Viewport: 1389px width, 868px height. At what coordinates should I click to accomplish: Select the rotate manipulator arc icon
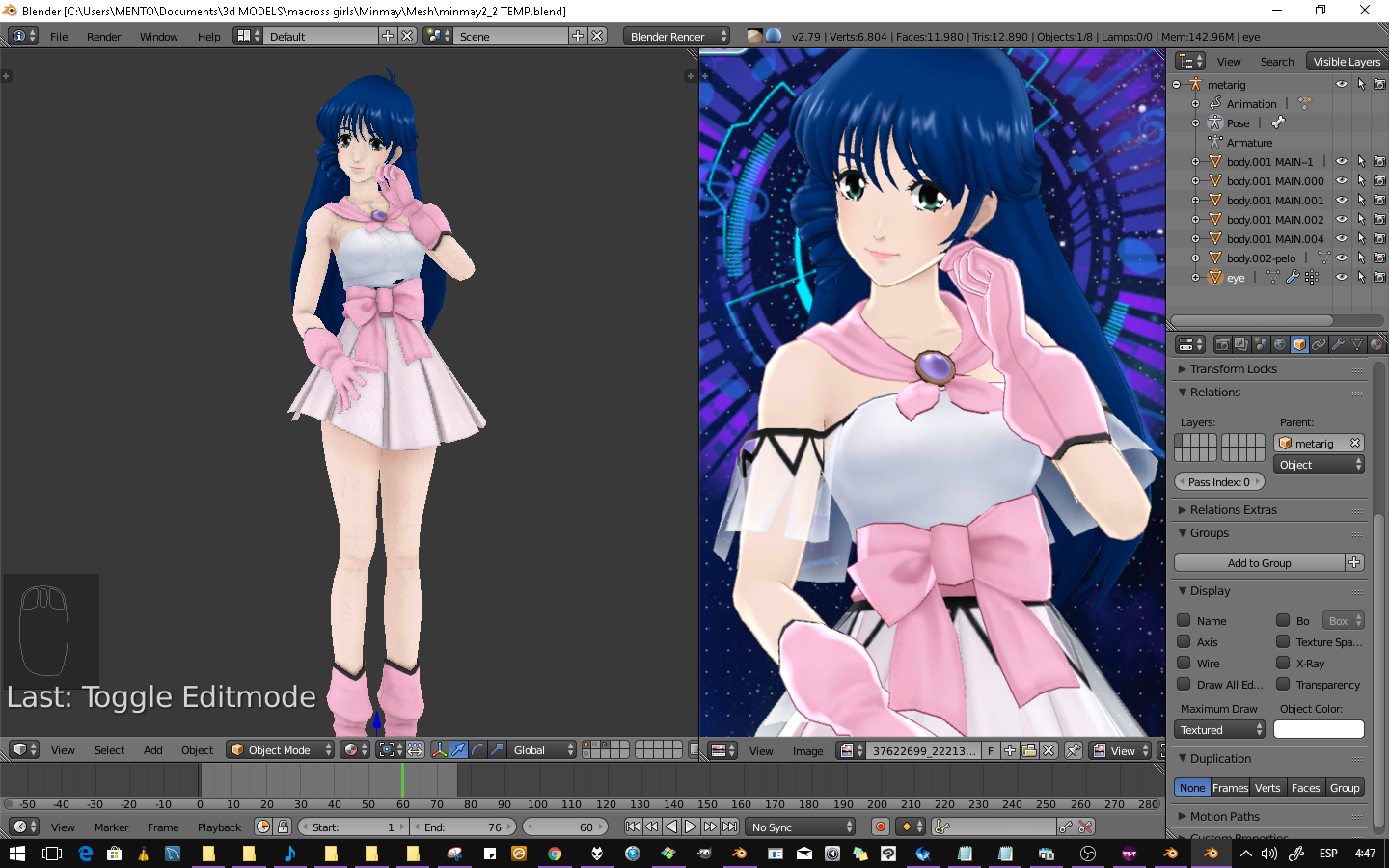coord(477,749)
